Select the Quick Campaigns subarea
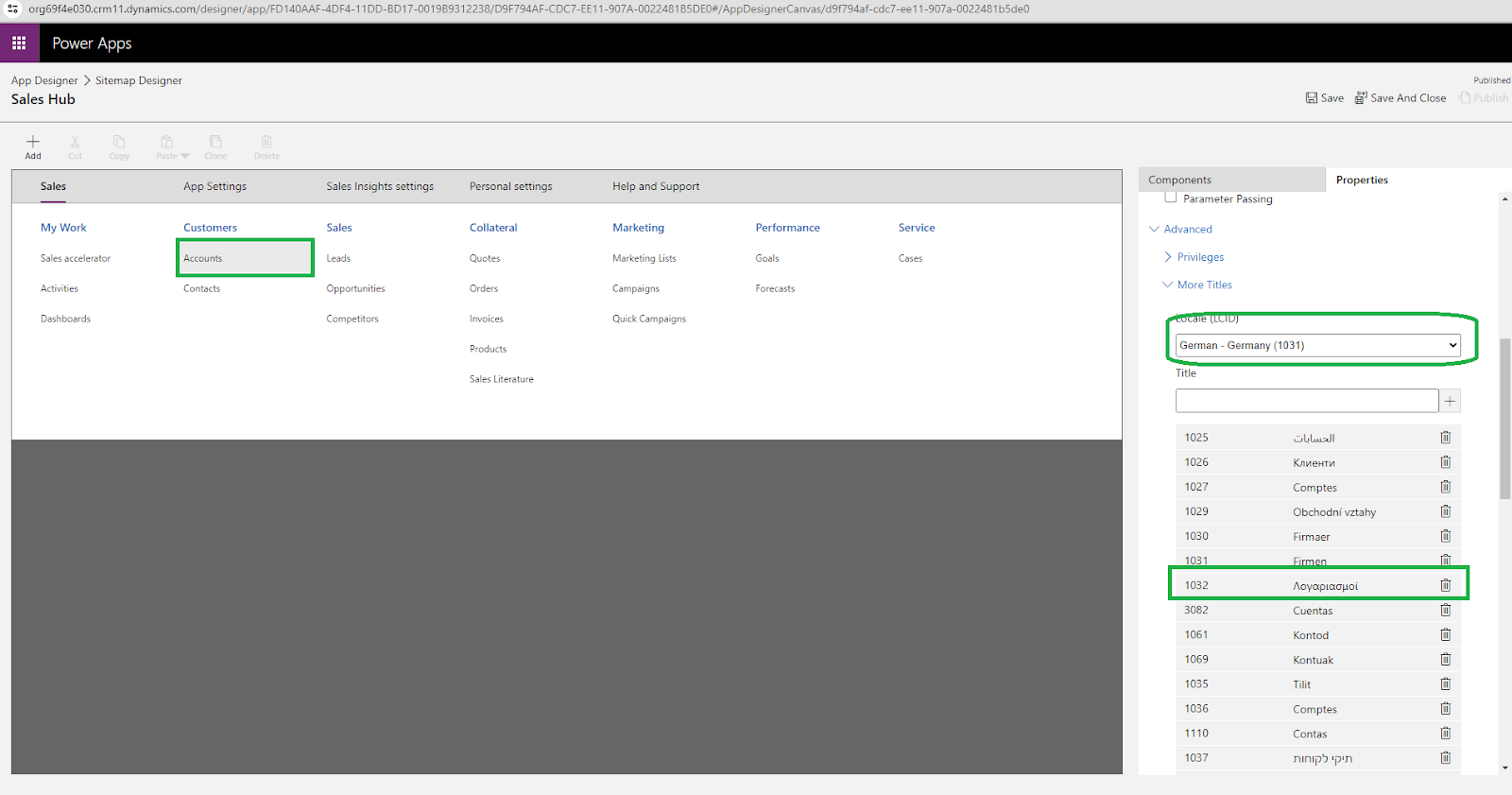This screenshot has height=795, width=1512. (x=649, y=319)
